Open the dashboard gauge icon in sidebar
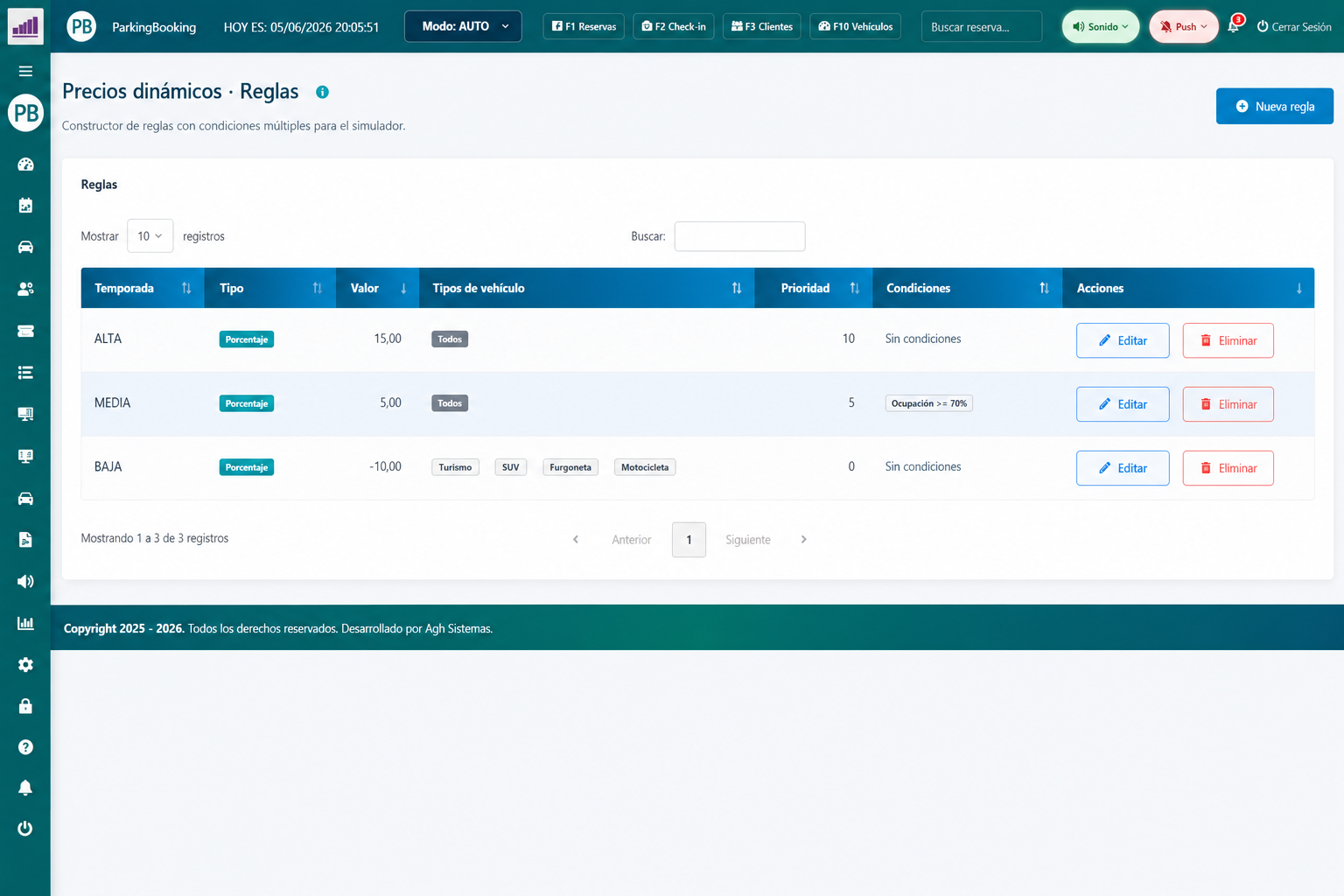1344x896 pixels. (25, 164)
